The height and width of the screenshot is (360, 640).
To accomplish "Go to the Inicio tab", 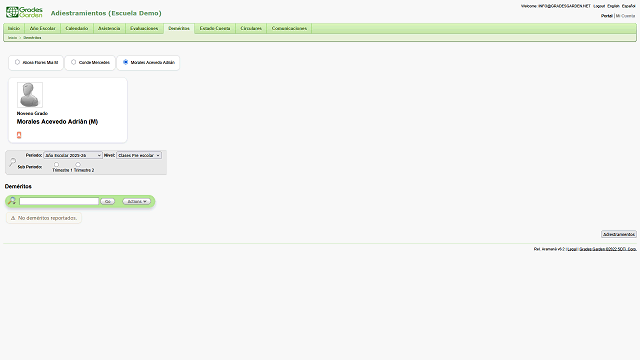I will pos(14,29).
